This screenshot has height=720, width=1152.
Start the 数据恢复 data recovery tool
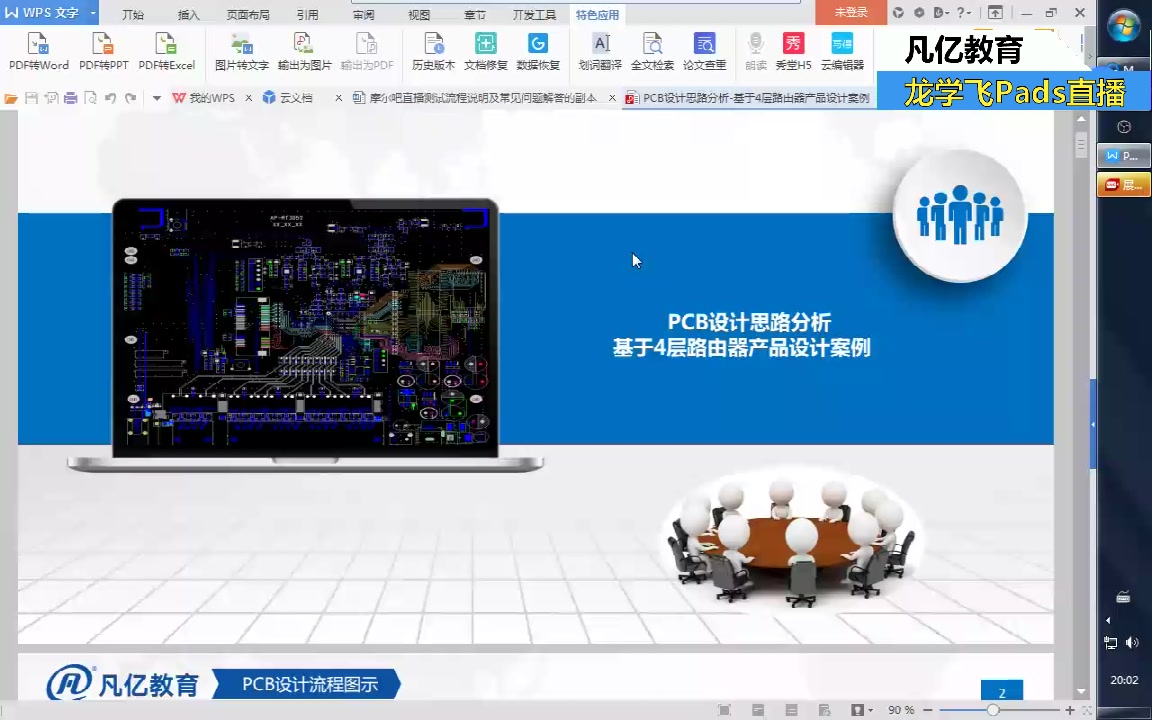pos(538,50)
